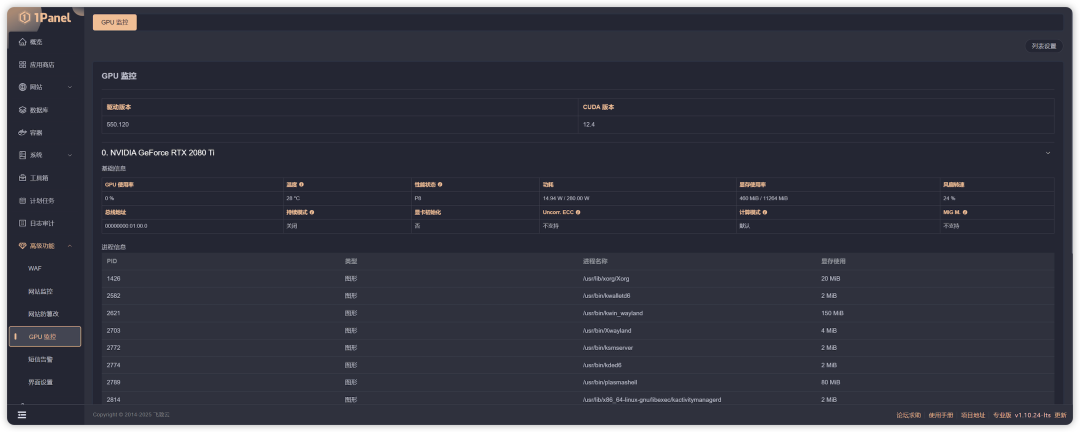The image size is (1080, 432).
Task: Click the 数据库 database stack icon
Action: (23, 110)
